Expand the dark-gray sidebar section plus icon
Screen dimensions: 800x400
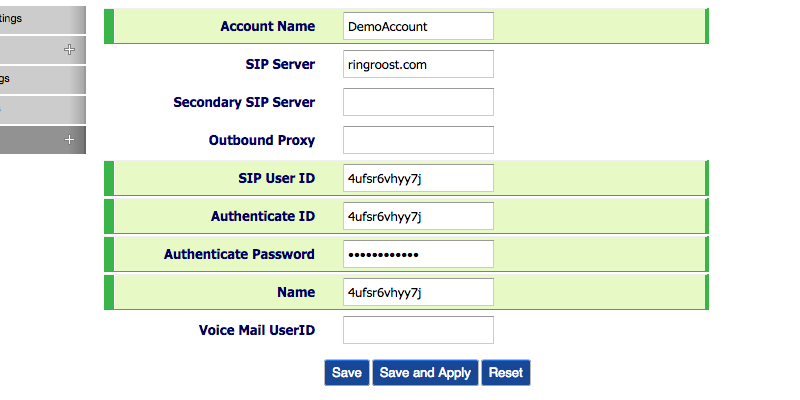click(69, 140)
